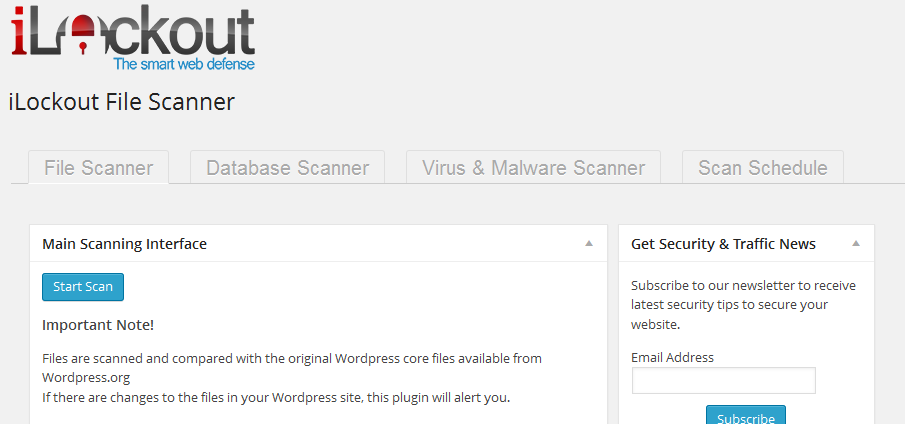Focus the Email Address input field
Image resolution: width=905 pixels, height=424 pixels.
click(724, 381)
